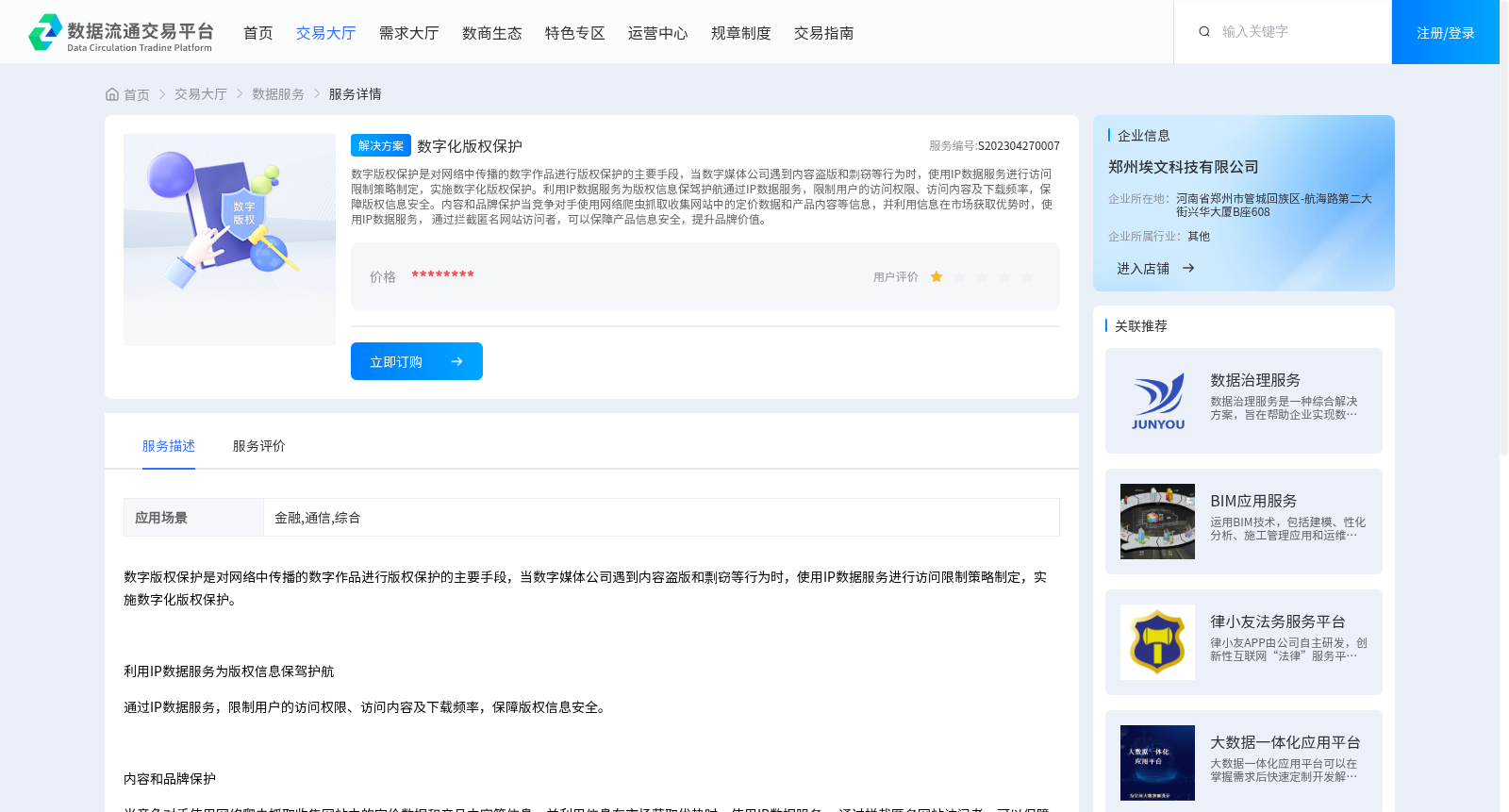This screenshot has height=812, width=1509.
Task: Click the 进入店铺 link
Action: (1143, 269)
